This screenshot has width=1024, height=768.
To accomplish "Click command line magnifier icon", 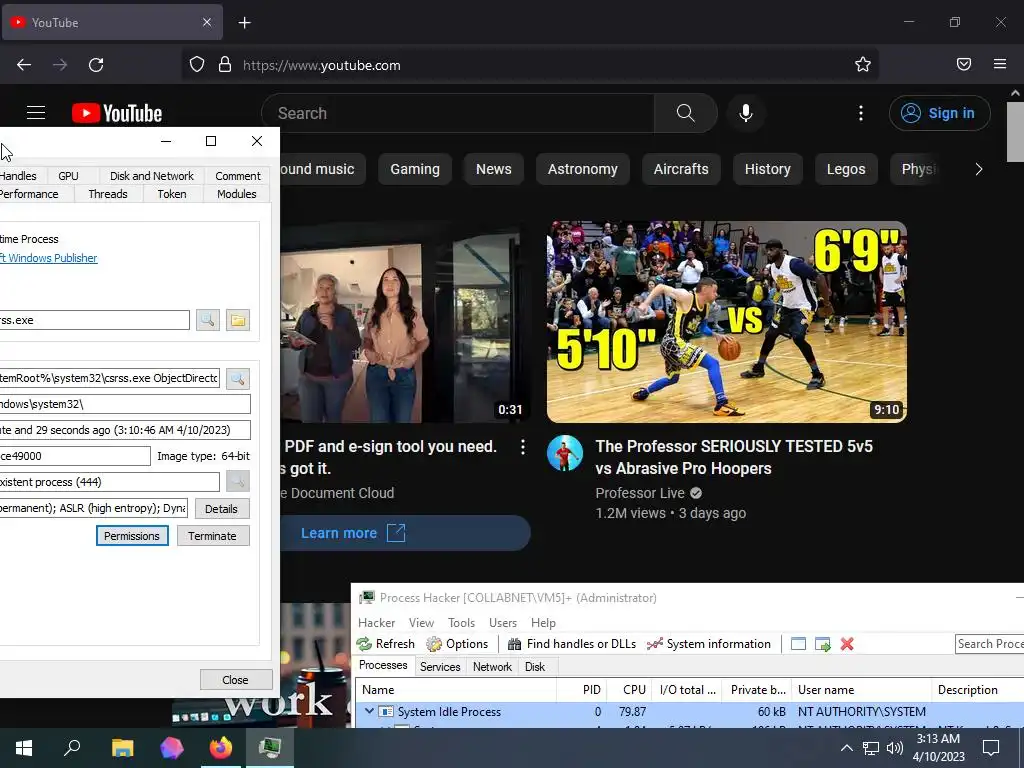I will tap(238, 379).
